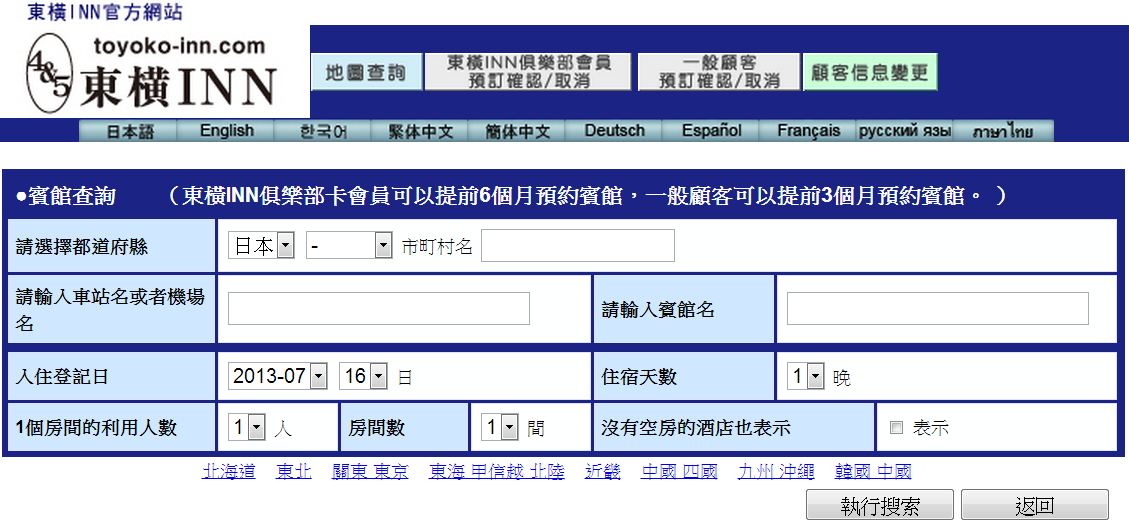
Task: Switch language to Deutsch
Action: [x=614, y=131]
